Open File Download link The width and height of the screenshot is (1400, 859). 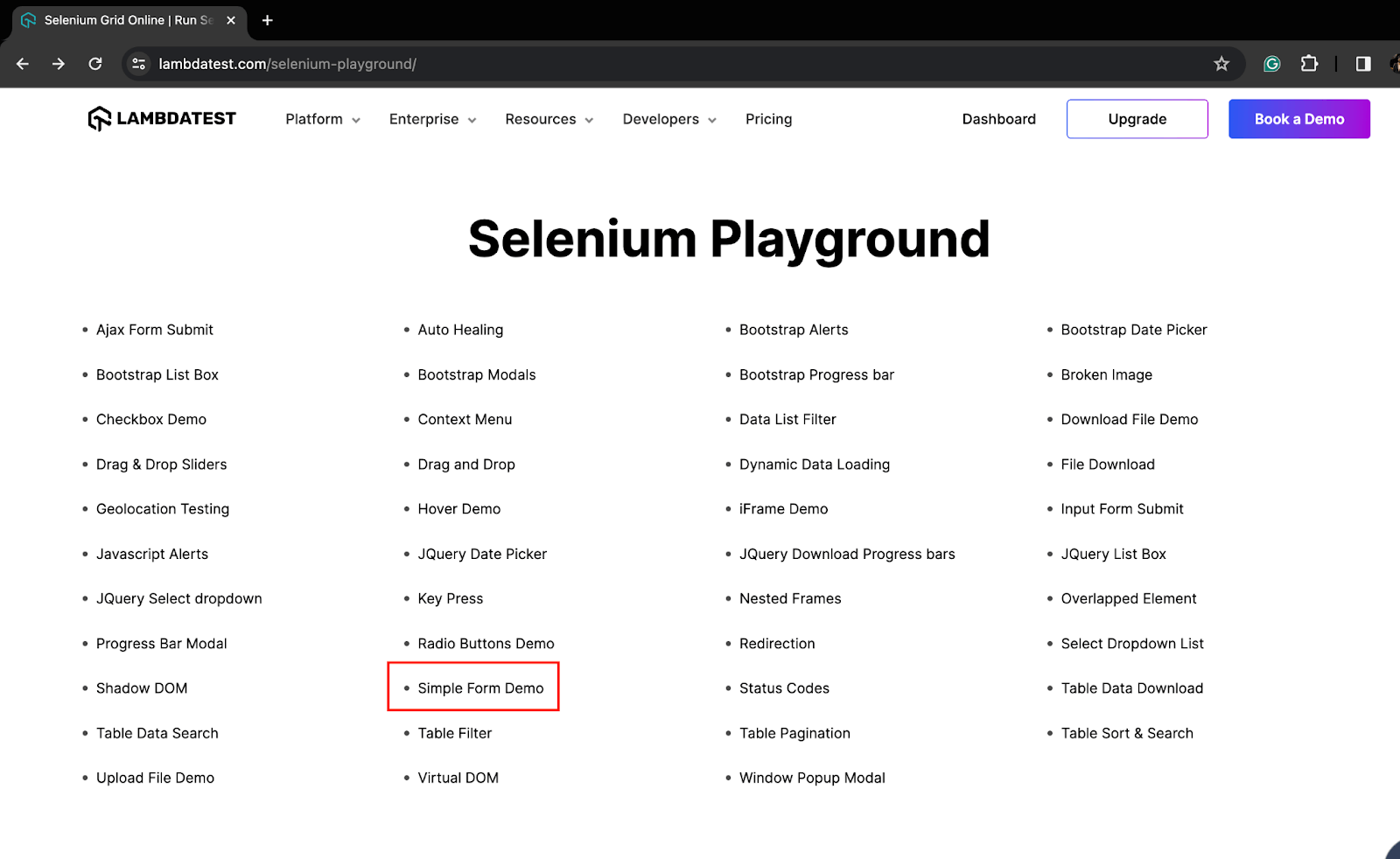[1108, 464]
